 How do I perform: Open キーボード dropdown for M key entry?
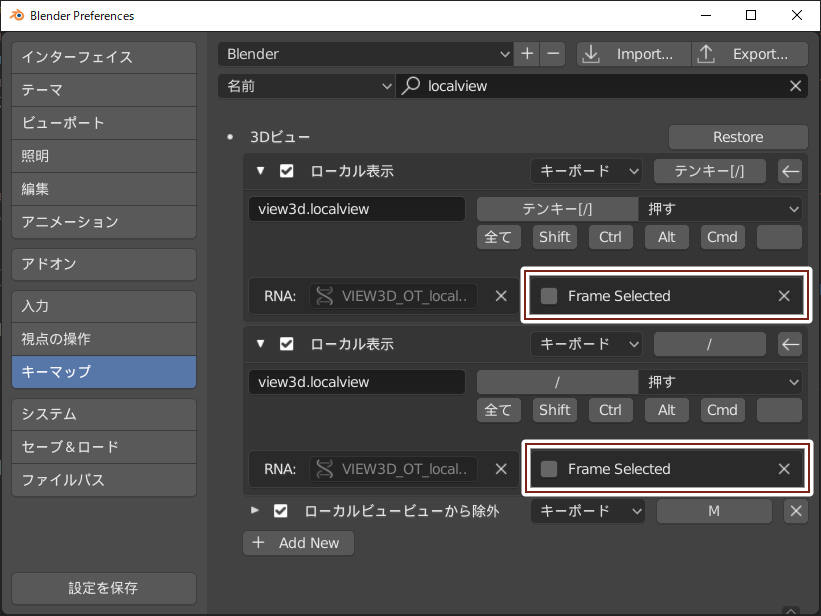pos(588,511)
